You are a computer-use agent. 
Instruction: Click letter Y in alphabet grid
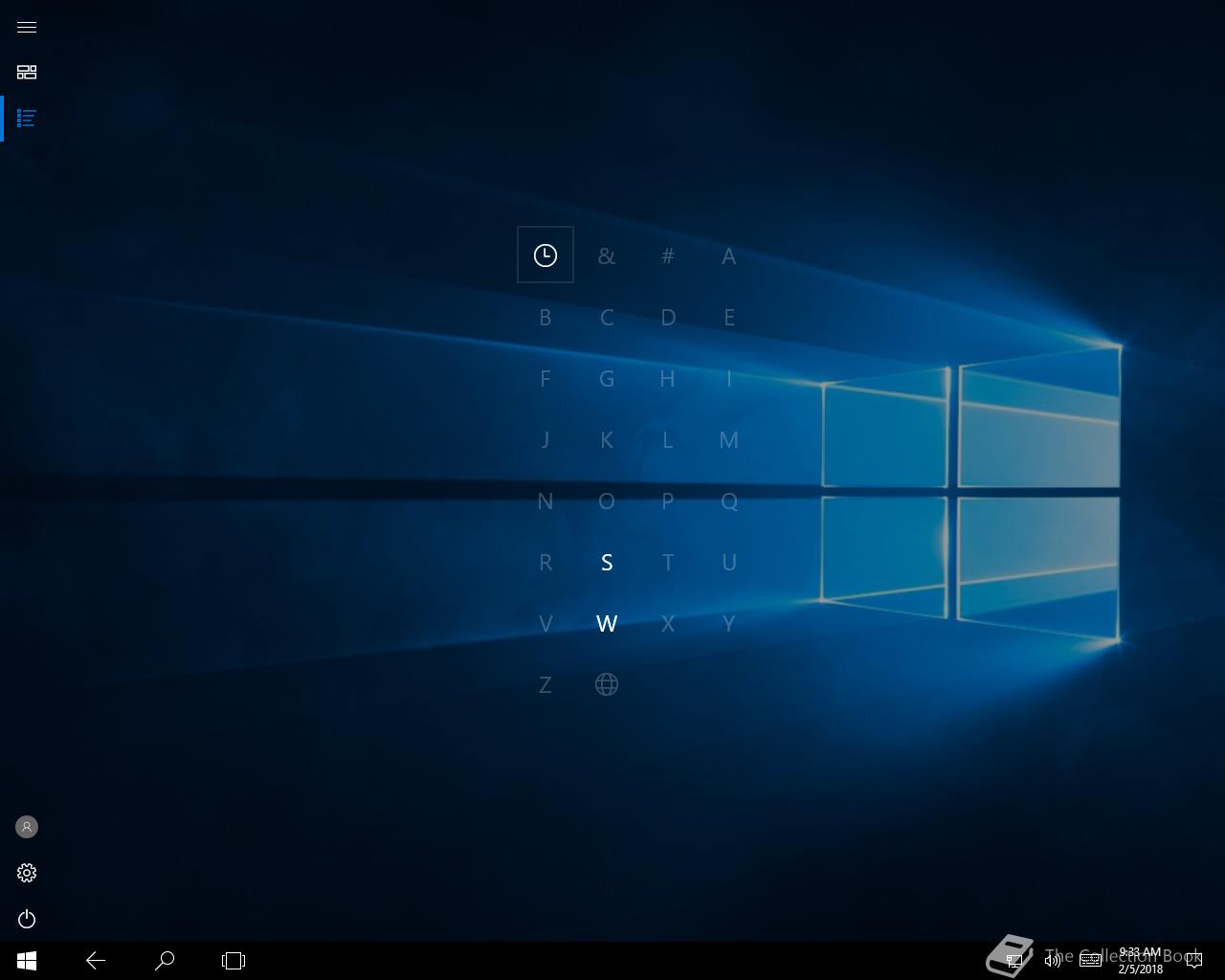click(x=729, y=624)
